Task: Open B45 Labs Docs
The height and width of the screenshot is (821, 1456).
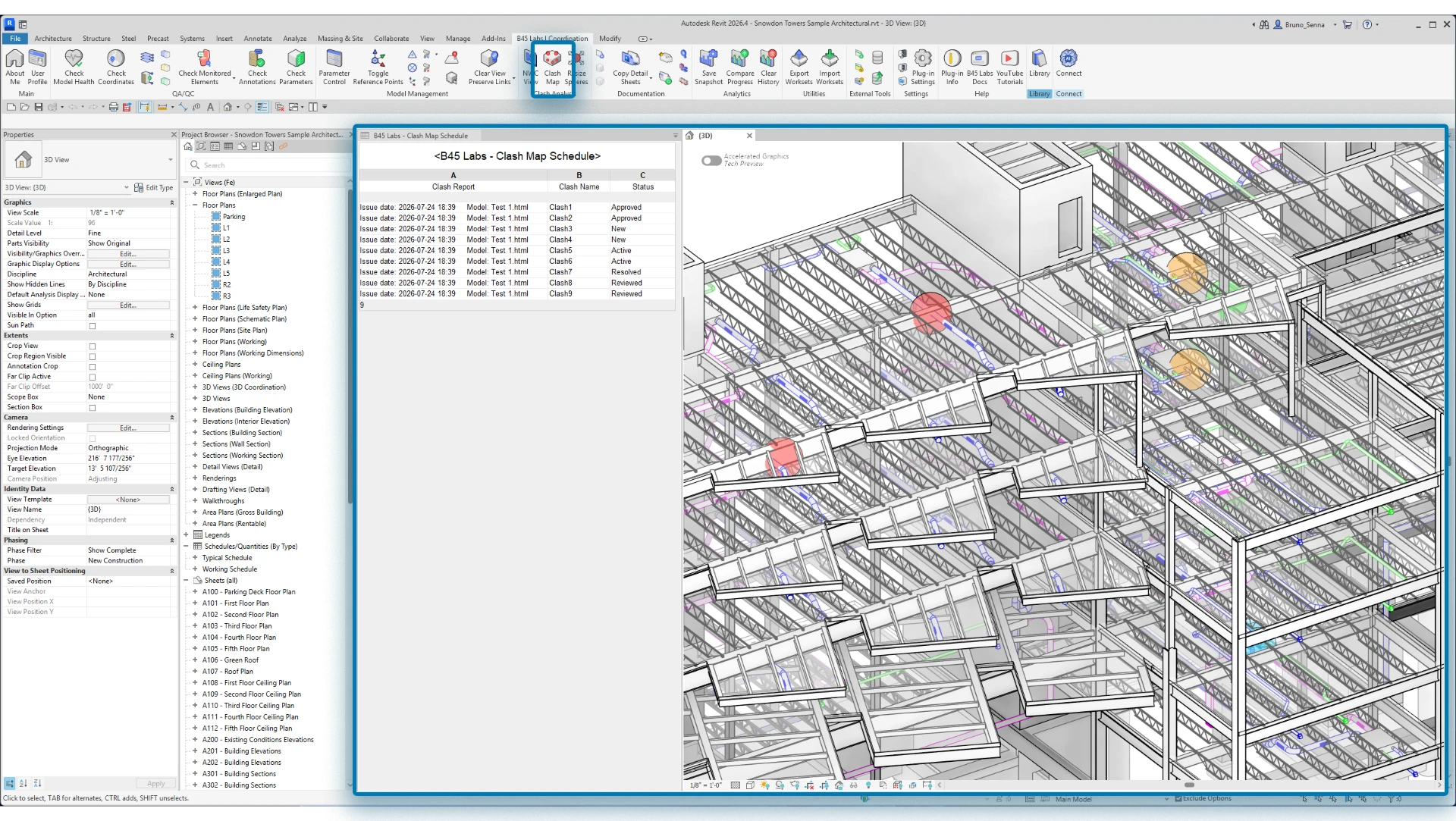Action: click(980, 67)
